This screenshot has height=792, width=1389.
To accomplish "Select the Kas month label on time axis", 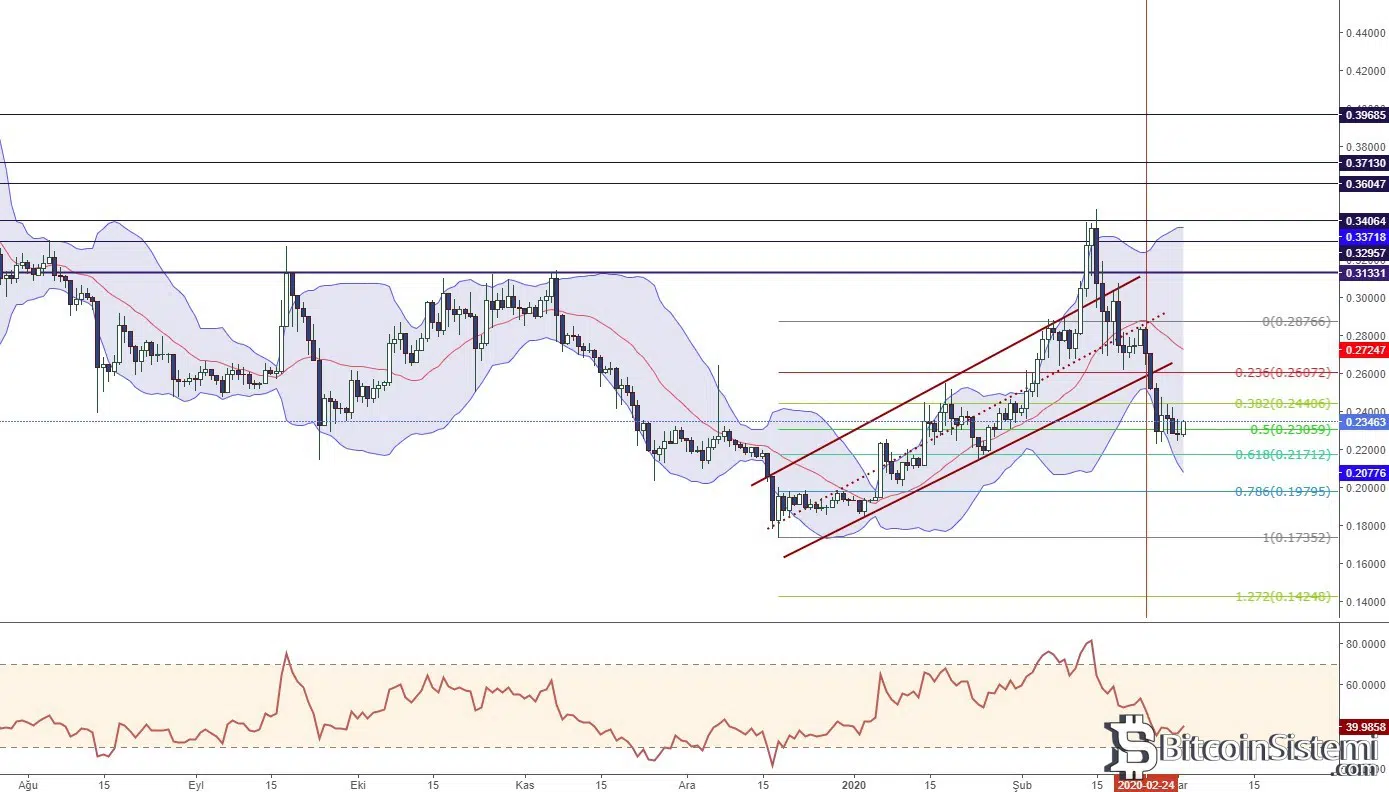I will 524,785.
